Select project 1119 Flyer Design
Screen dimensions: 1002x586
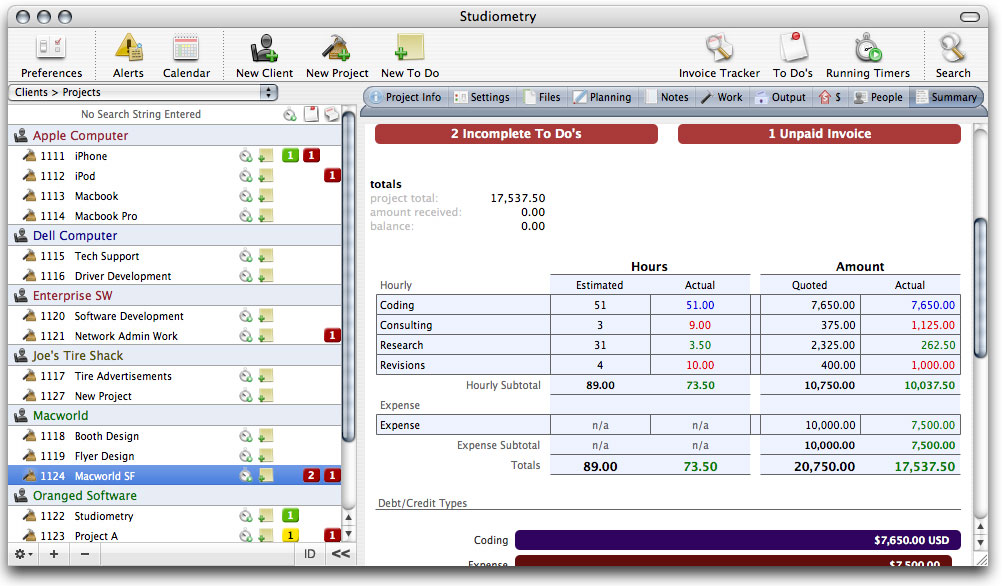(x=174, y=456)
